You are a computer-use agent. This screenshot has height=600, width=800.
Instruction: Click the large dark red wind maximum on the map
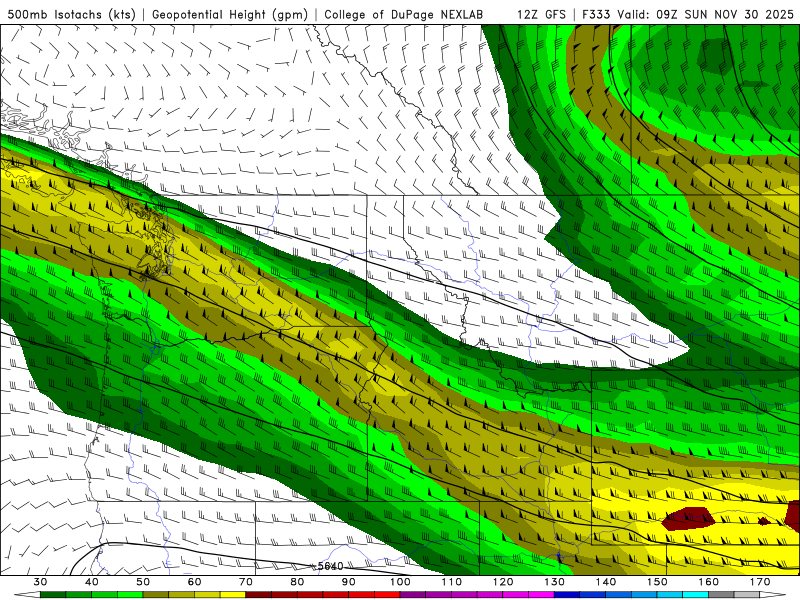[687, 518]
